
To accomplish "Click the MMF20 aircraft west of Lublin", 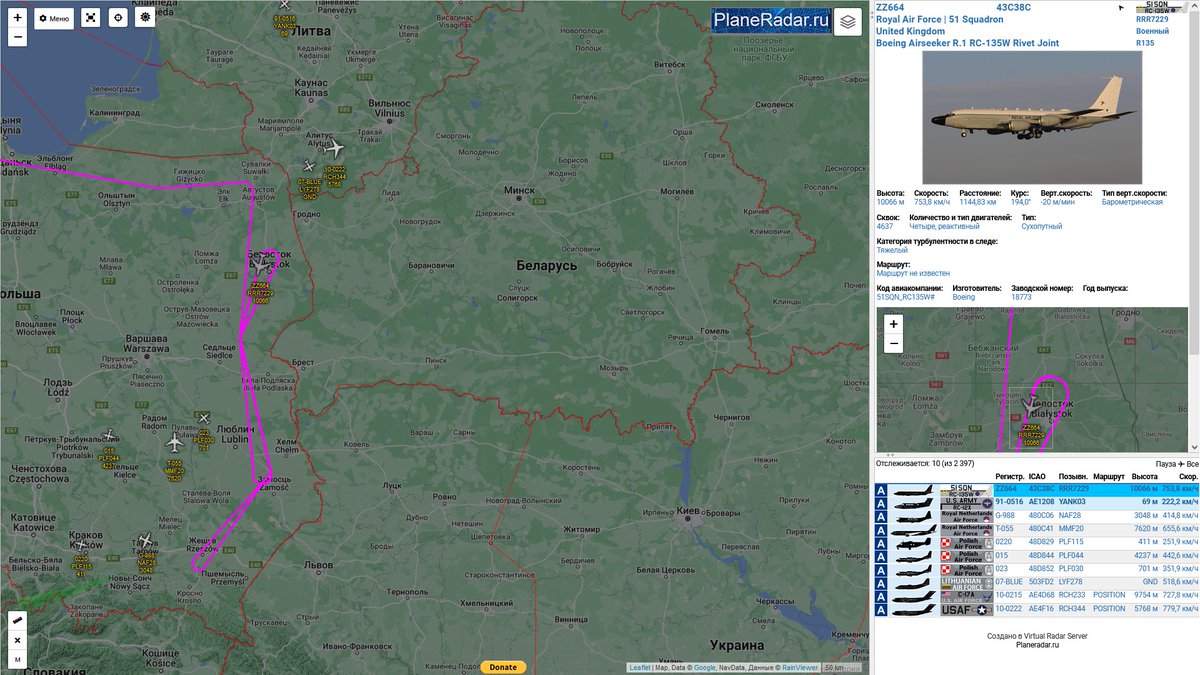I will [174, 441].
